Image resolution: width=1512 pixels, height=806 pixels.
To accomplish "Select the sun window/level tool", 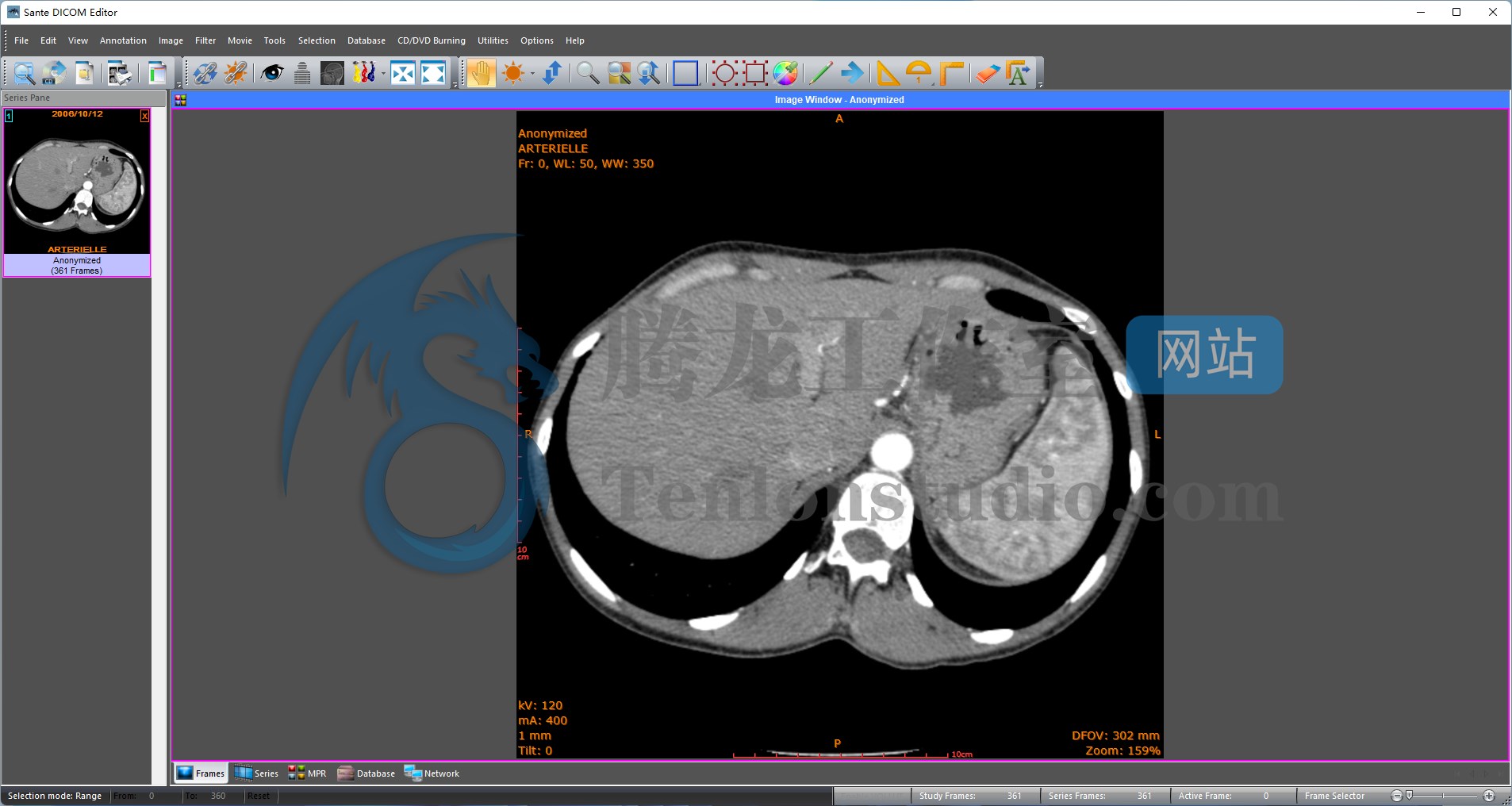I will (513, 73).
